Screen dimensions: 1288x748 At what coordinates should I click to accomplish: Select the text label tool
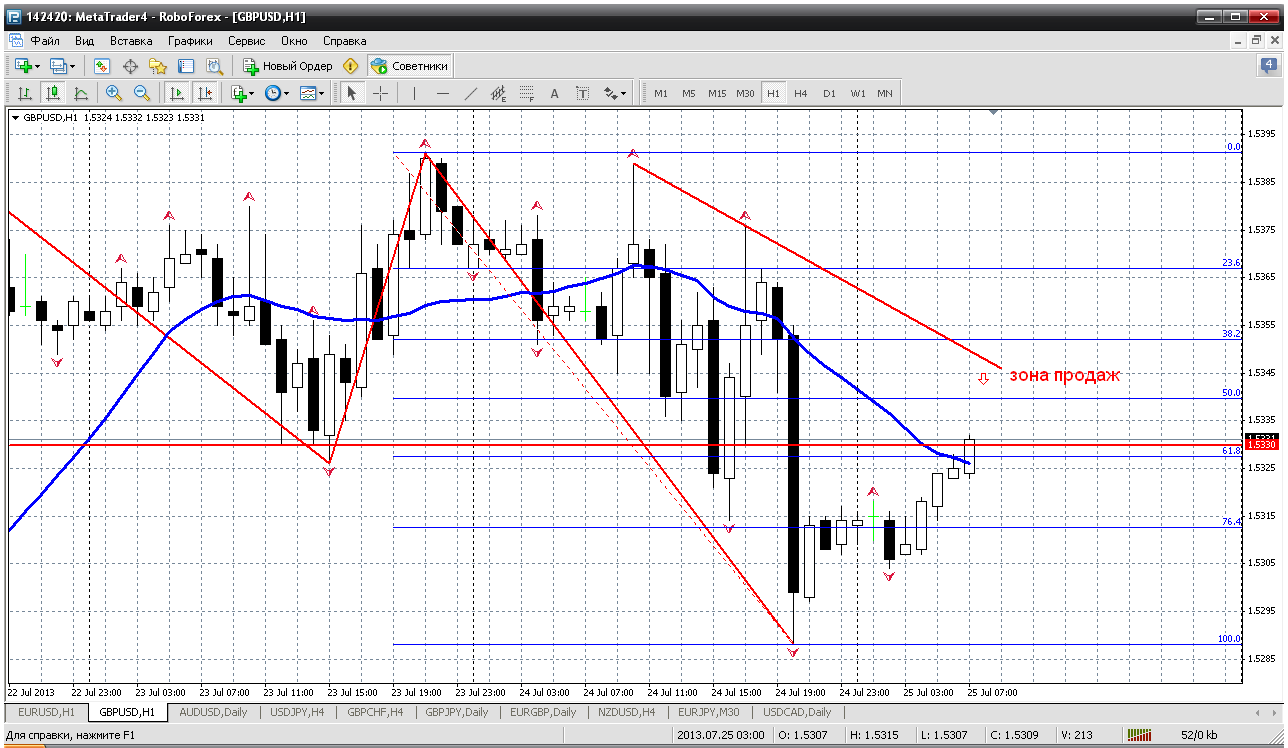(583, 93)
